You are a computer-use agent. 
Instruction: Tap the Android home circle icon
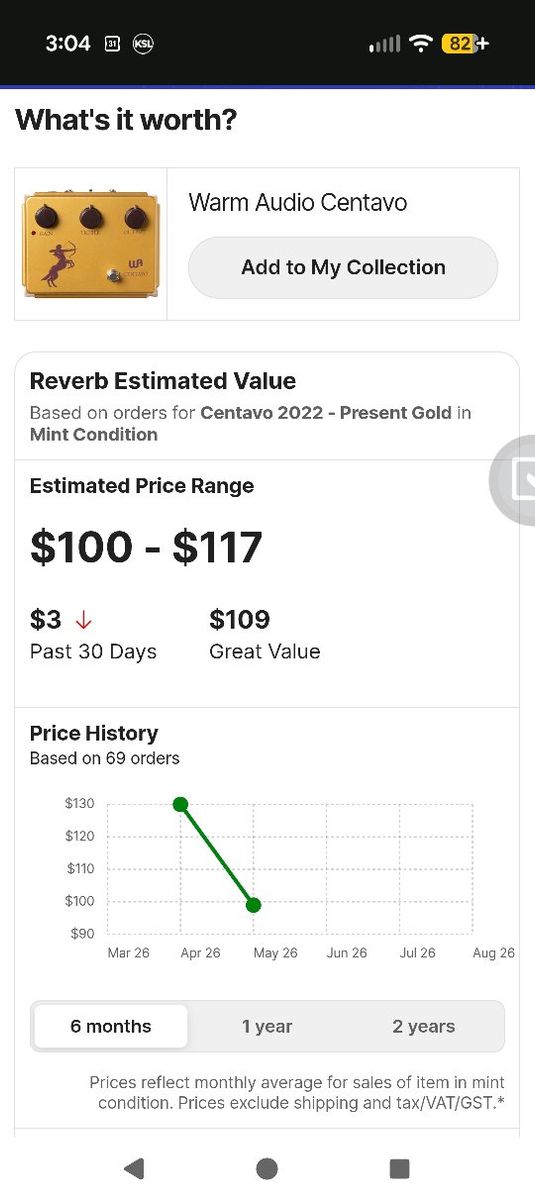point(267,1168)
